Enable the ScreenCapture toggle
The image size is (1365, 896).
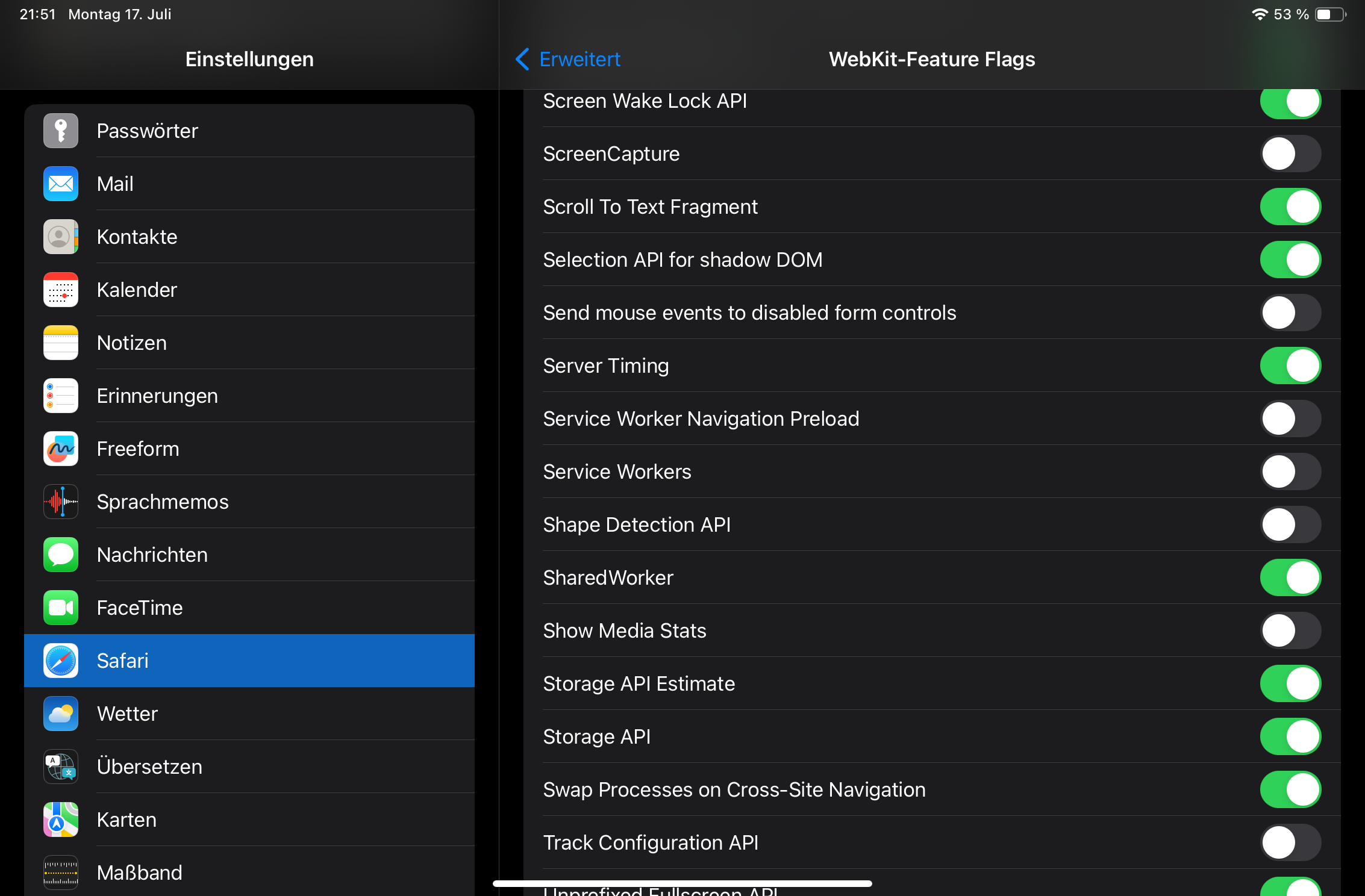[x=1290, y=154]
